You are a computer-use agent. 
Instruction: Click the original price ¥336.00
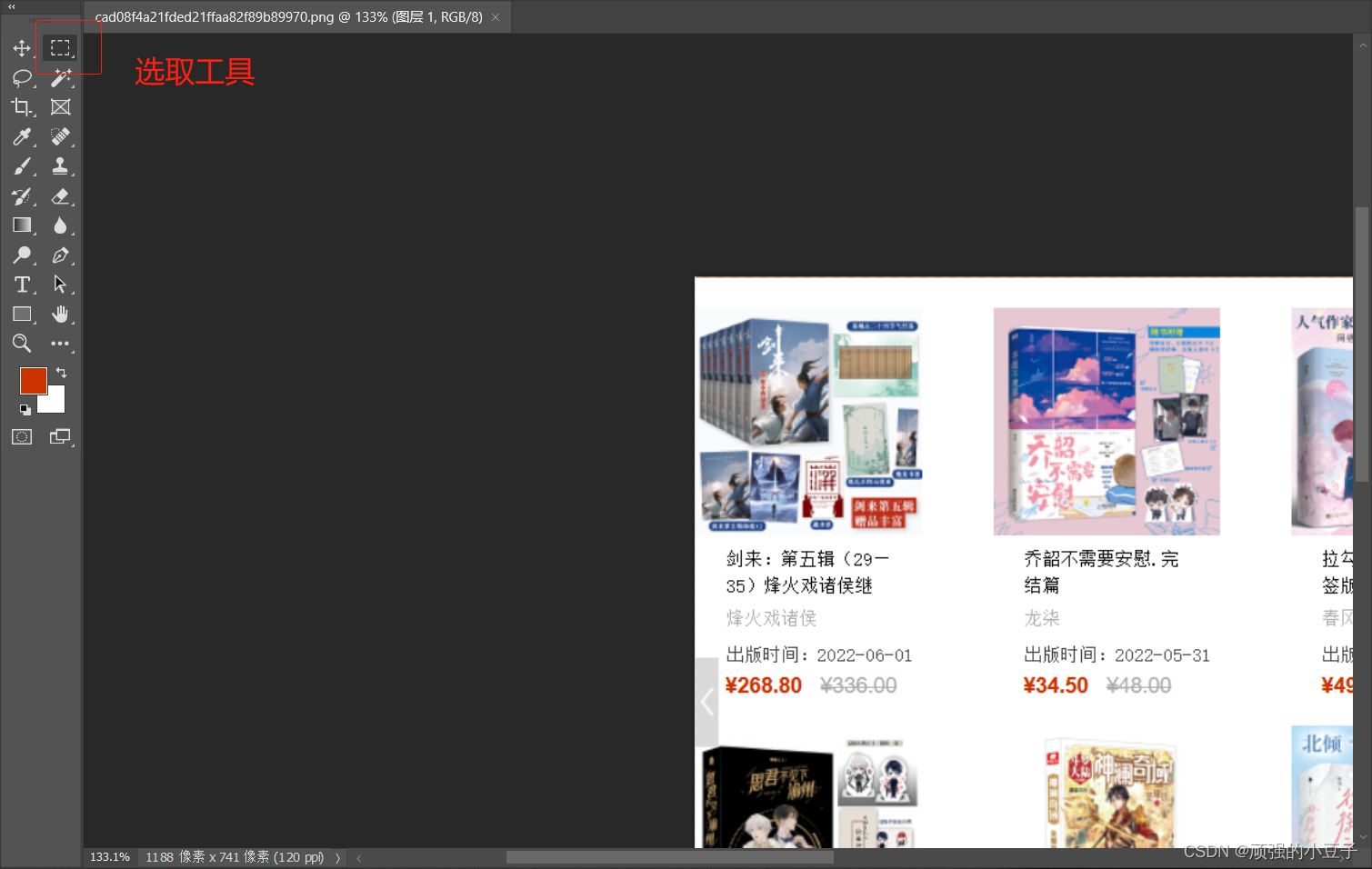tap(858, 685)
